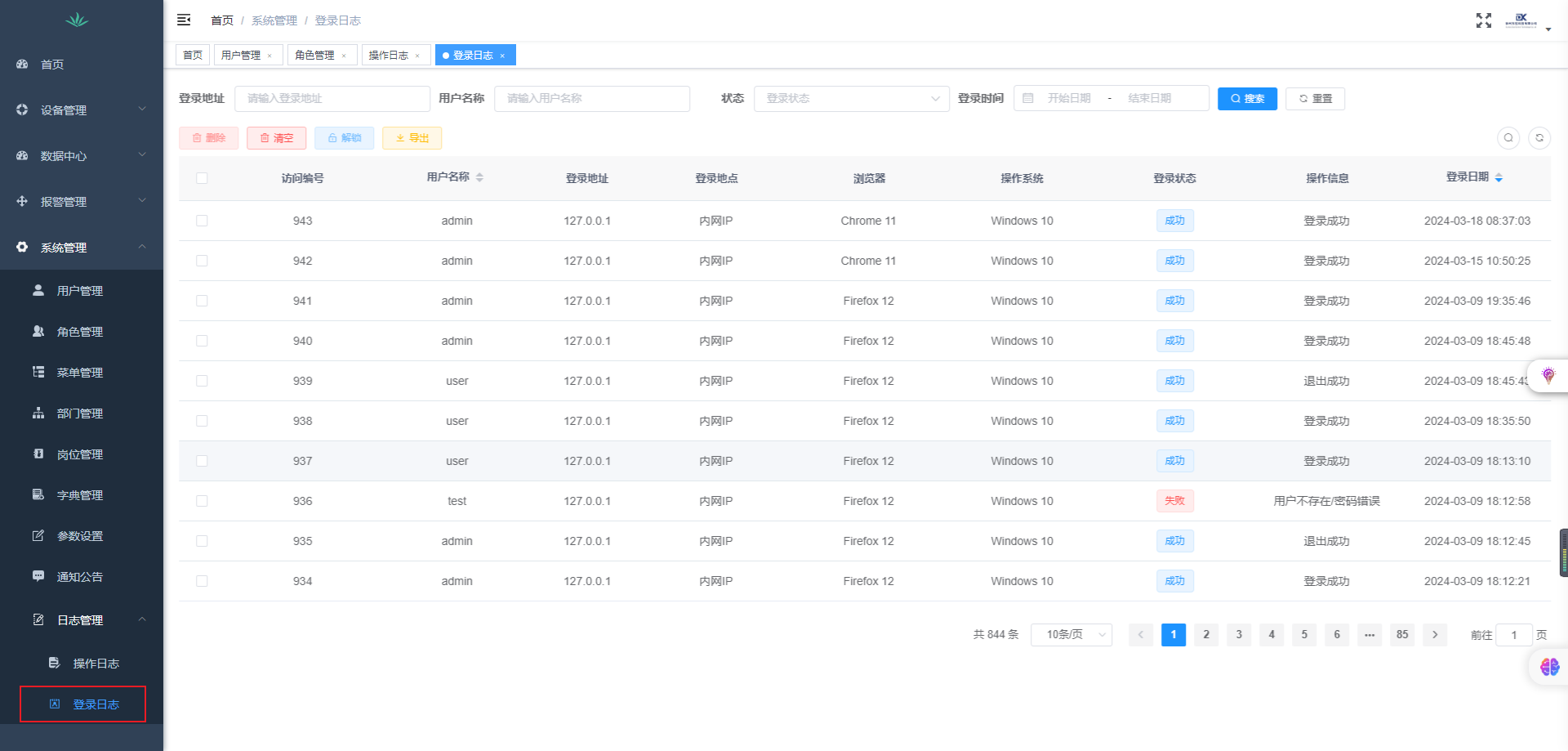
Task: Check the row 938 checkbox
Action: (202, 421)
